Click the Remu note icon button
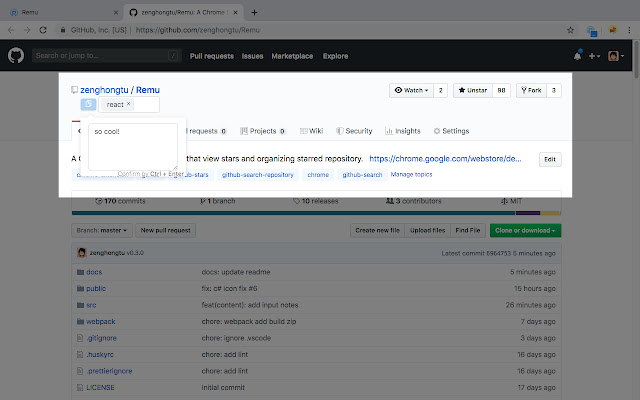Viewport: 640px width, 400px height. pyautogui.click(x=88, y=104)
